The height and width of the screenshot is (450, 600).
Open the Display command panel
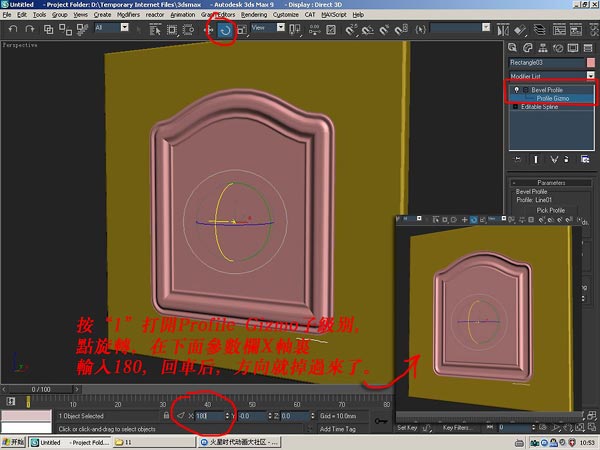pyautogui.click(x=576, y=46)
